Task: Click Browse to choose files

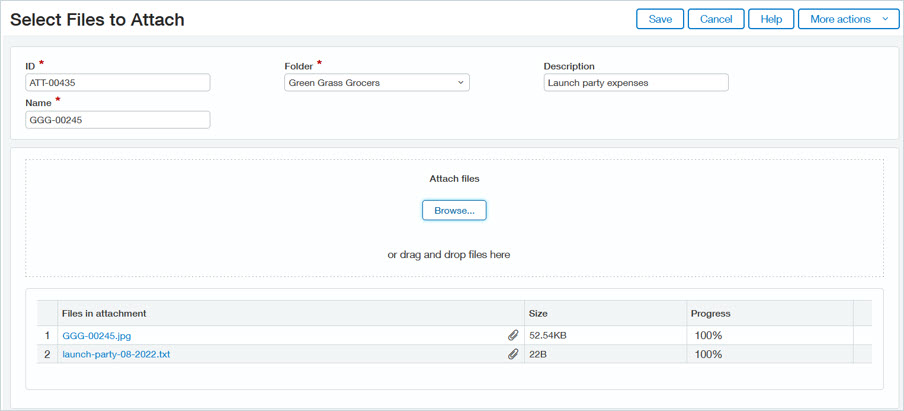Action: (x=454, y=211)
